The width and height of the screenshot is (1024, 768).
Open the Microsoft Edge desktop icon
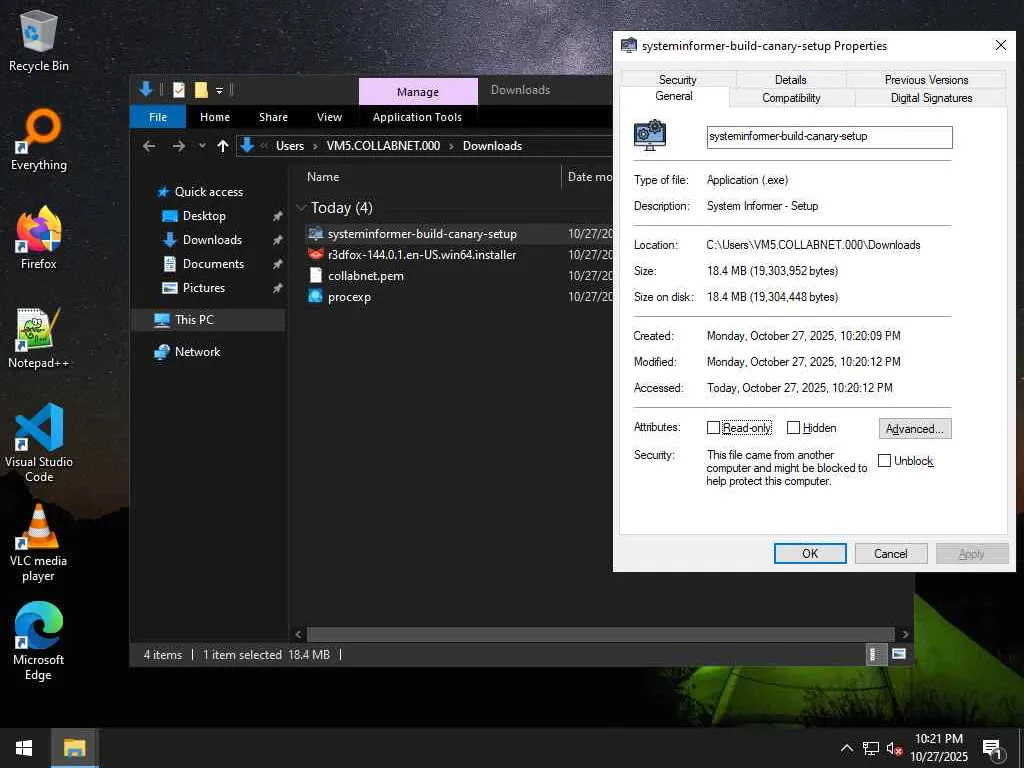(x=39, y=641)
